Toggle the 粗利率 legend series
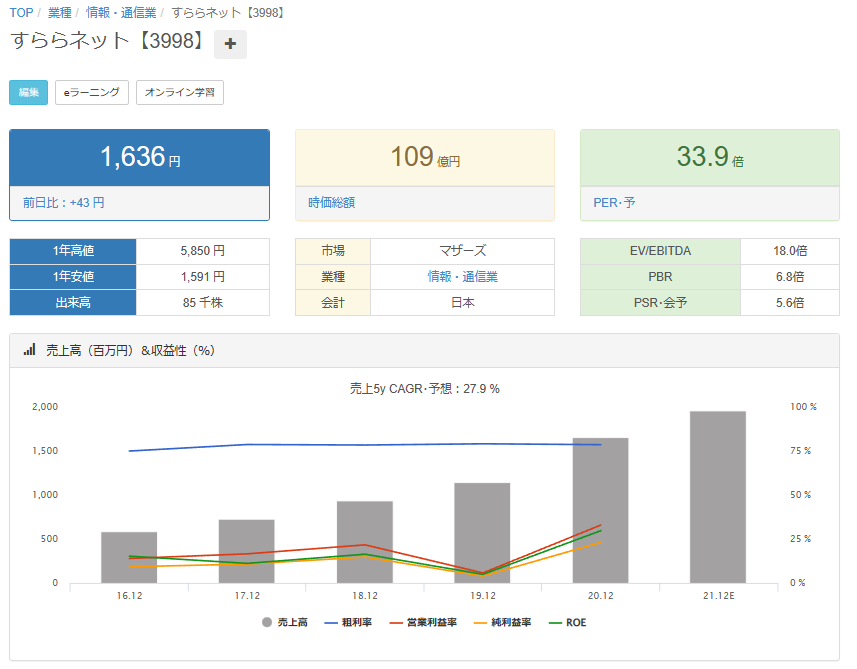 pyautogui.click(x=348, y=623)
